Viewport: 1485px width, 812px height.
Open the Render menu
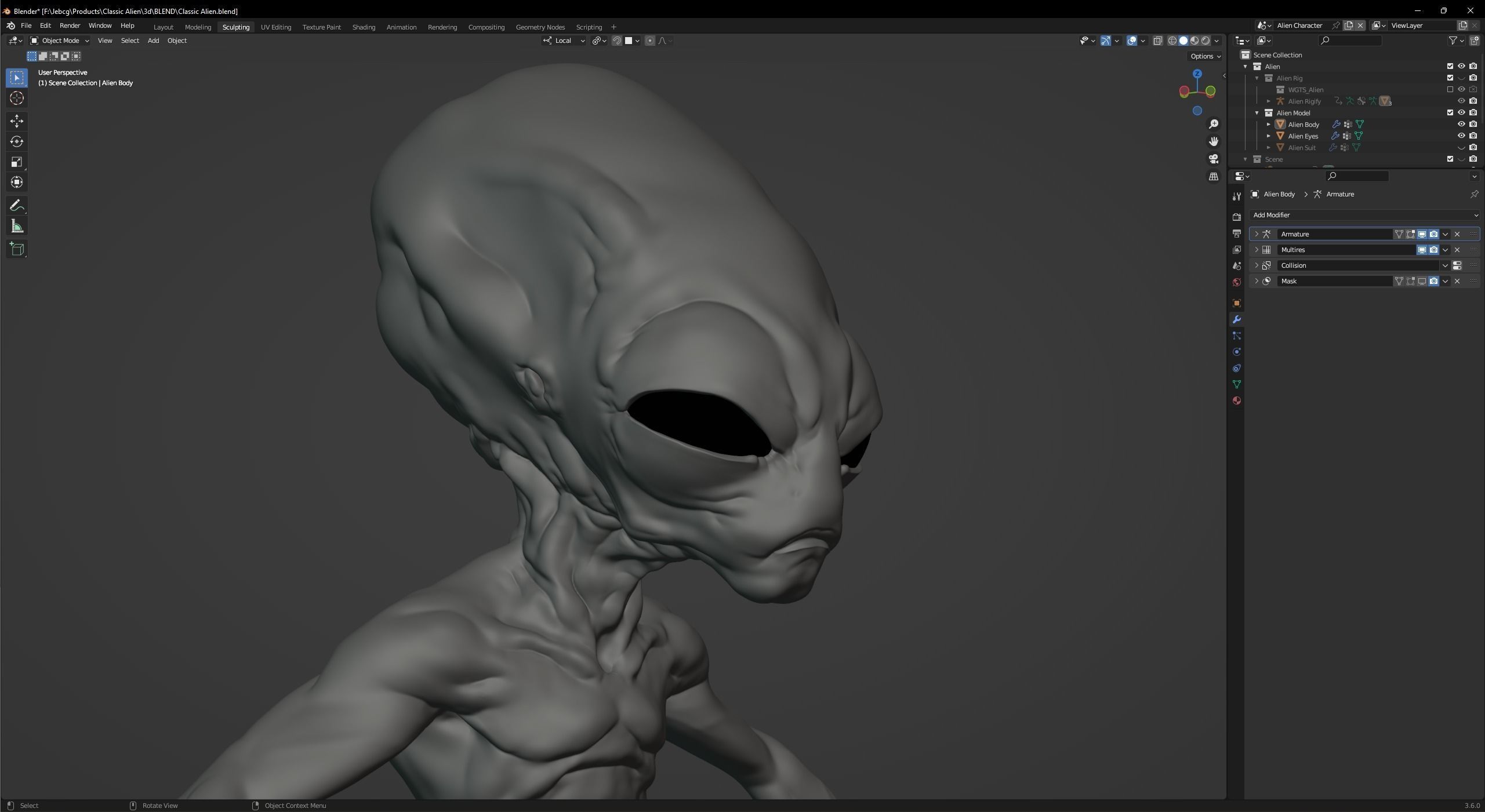[x=70, y=26]
